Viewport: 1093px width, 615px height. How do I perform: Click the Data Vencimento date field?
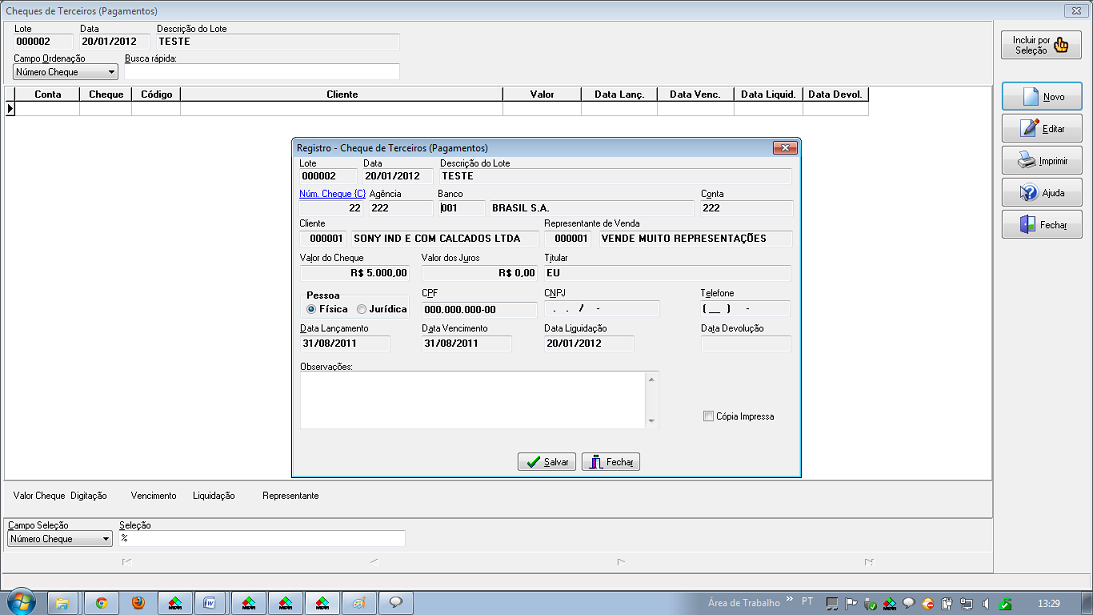point(466,343)
